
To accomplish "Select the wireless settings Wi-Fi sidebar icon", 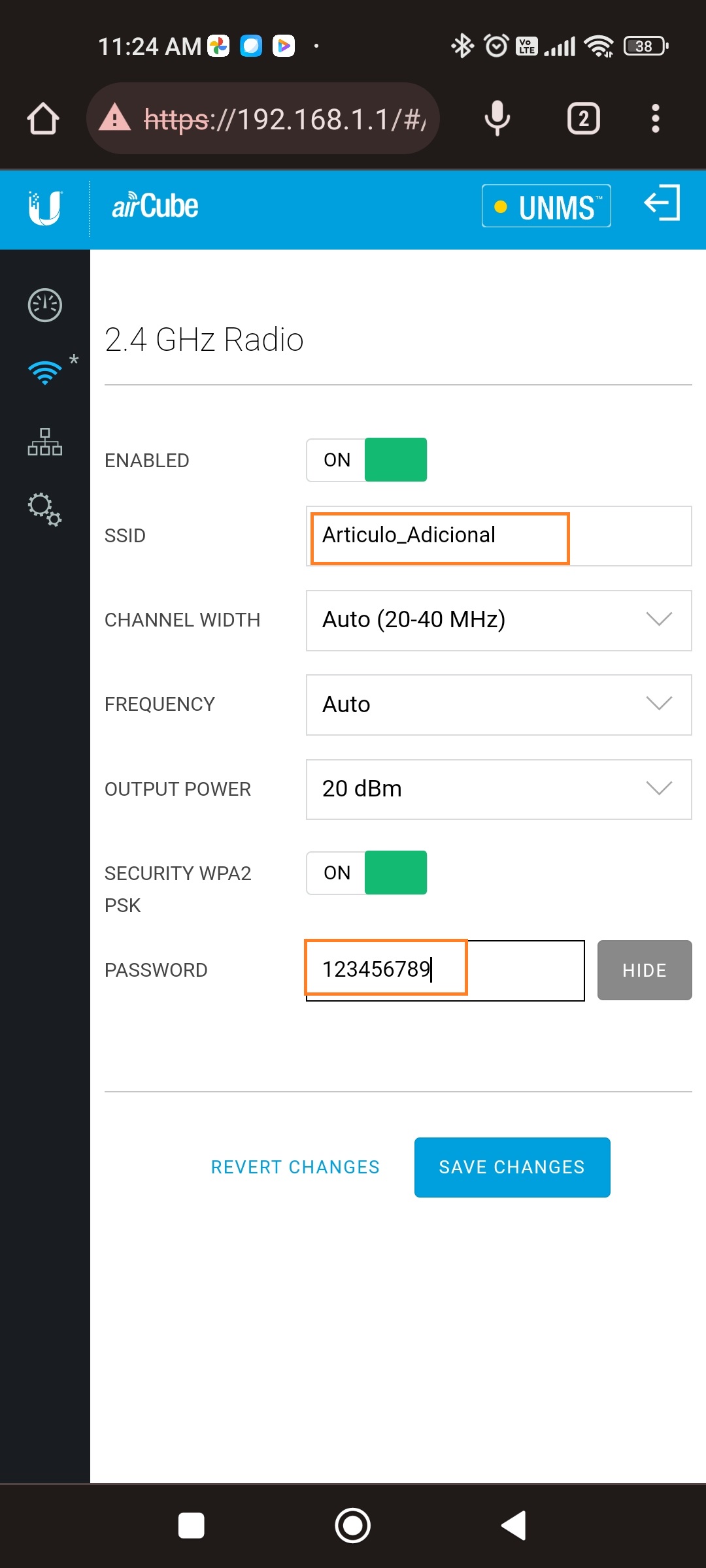I will pos(44,372).
